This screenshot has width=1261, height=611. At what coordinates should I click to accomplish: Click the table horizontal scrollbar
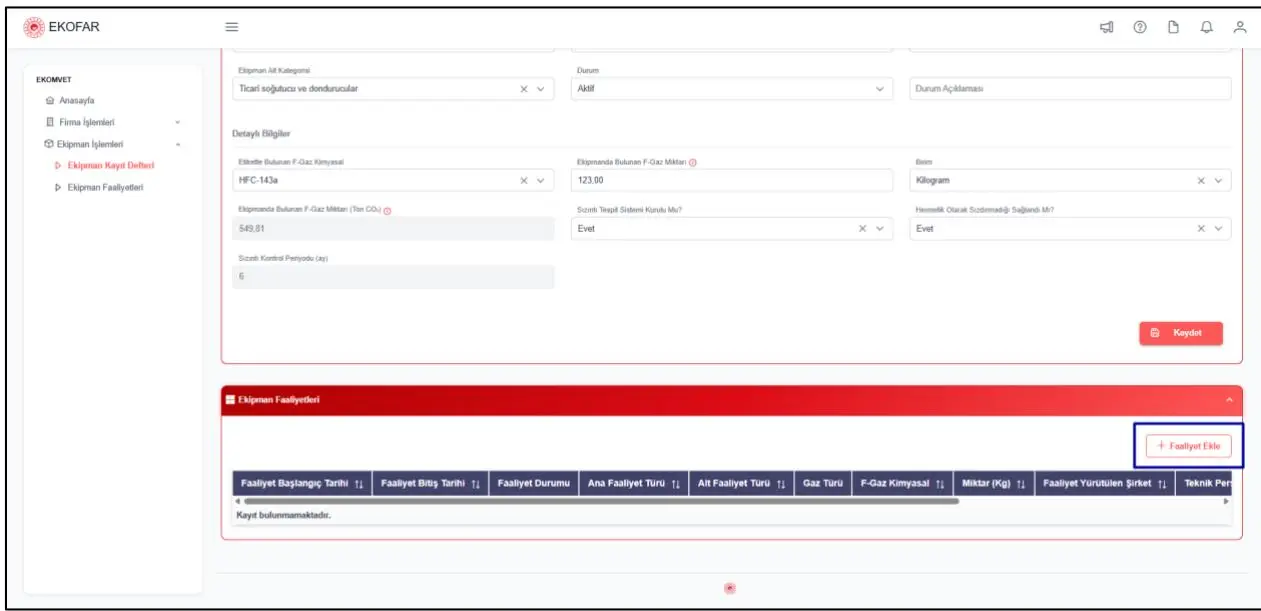point(600,501)
